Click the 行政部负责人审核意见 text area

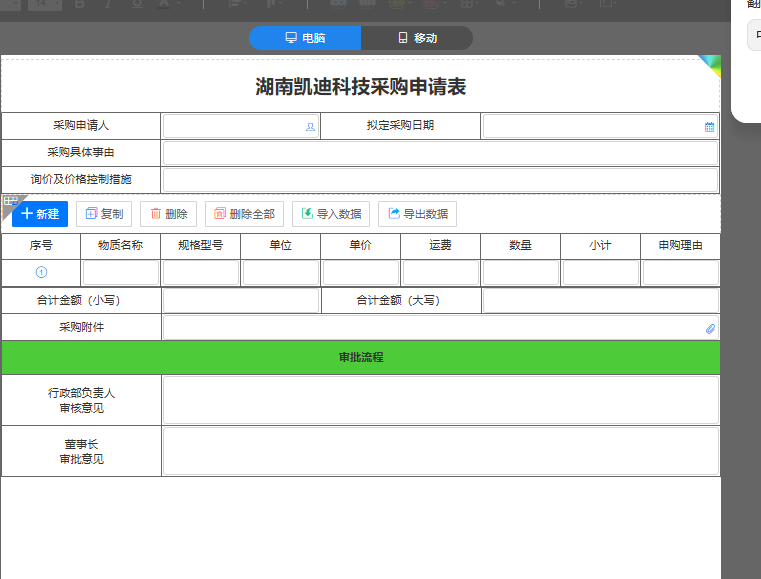[x=441, y=400]
